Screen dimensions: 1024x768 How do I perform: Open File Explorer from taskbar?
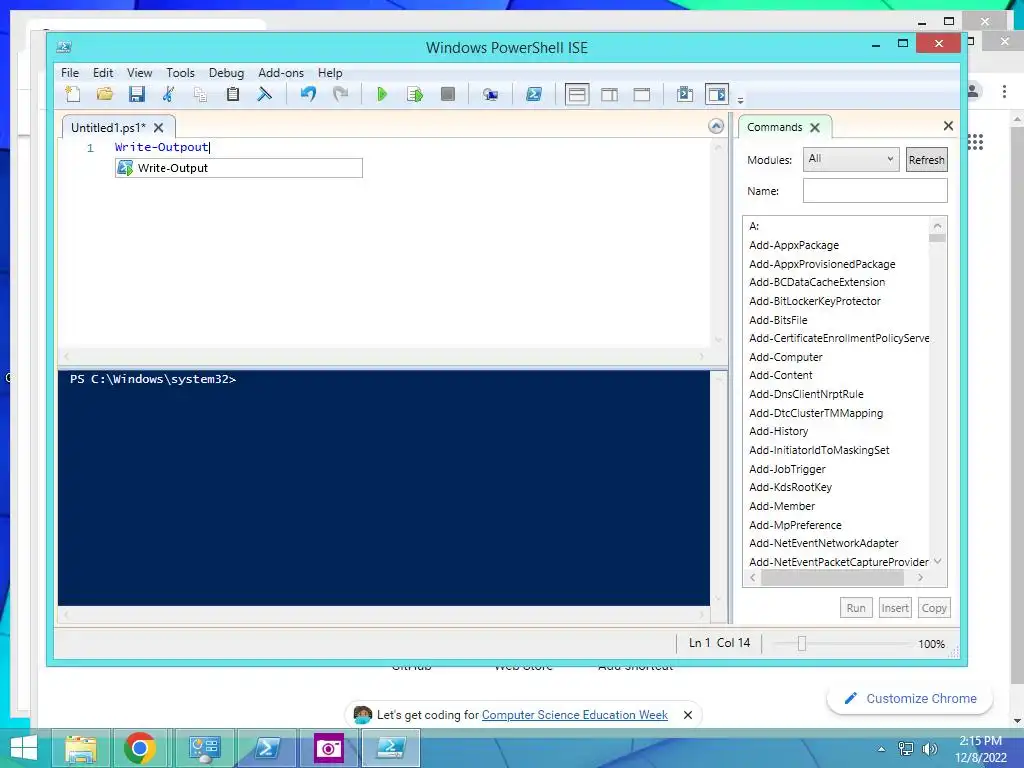tap(81, 748)
